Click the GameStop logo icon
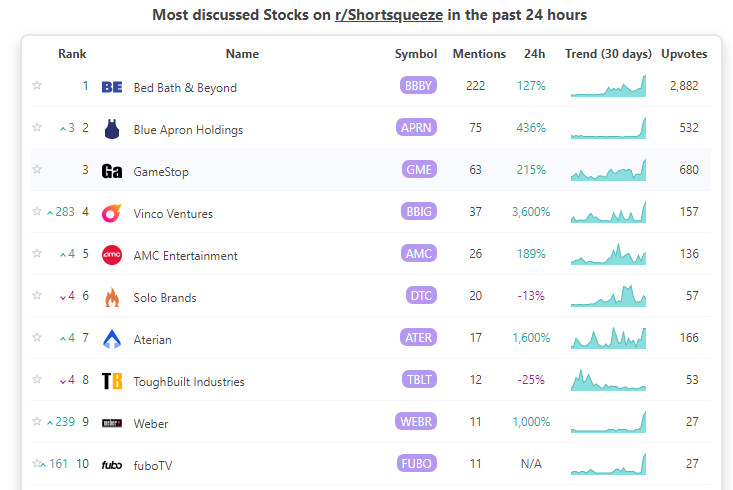The width and height of the screenshot is (733, 490). [112, 171]
